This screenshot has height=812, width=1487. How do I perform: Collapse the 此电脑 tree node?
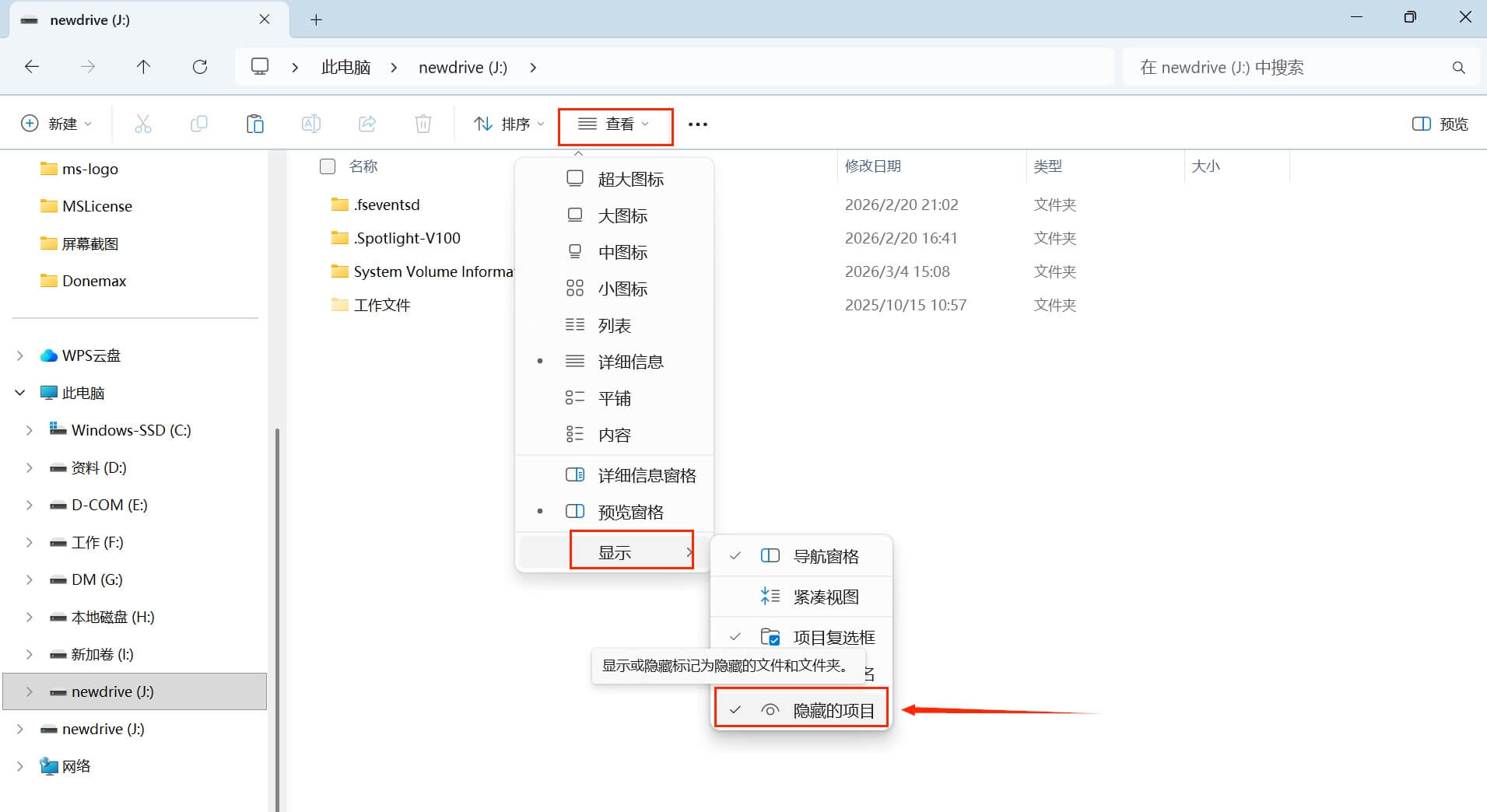(19, 392)
